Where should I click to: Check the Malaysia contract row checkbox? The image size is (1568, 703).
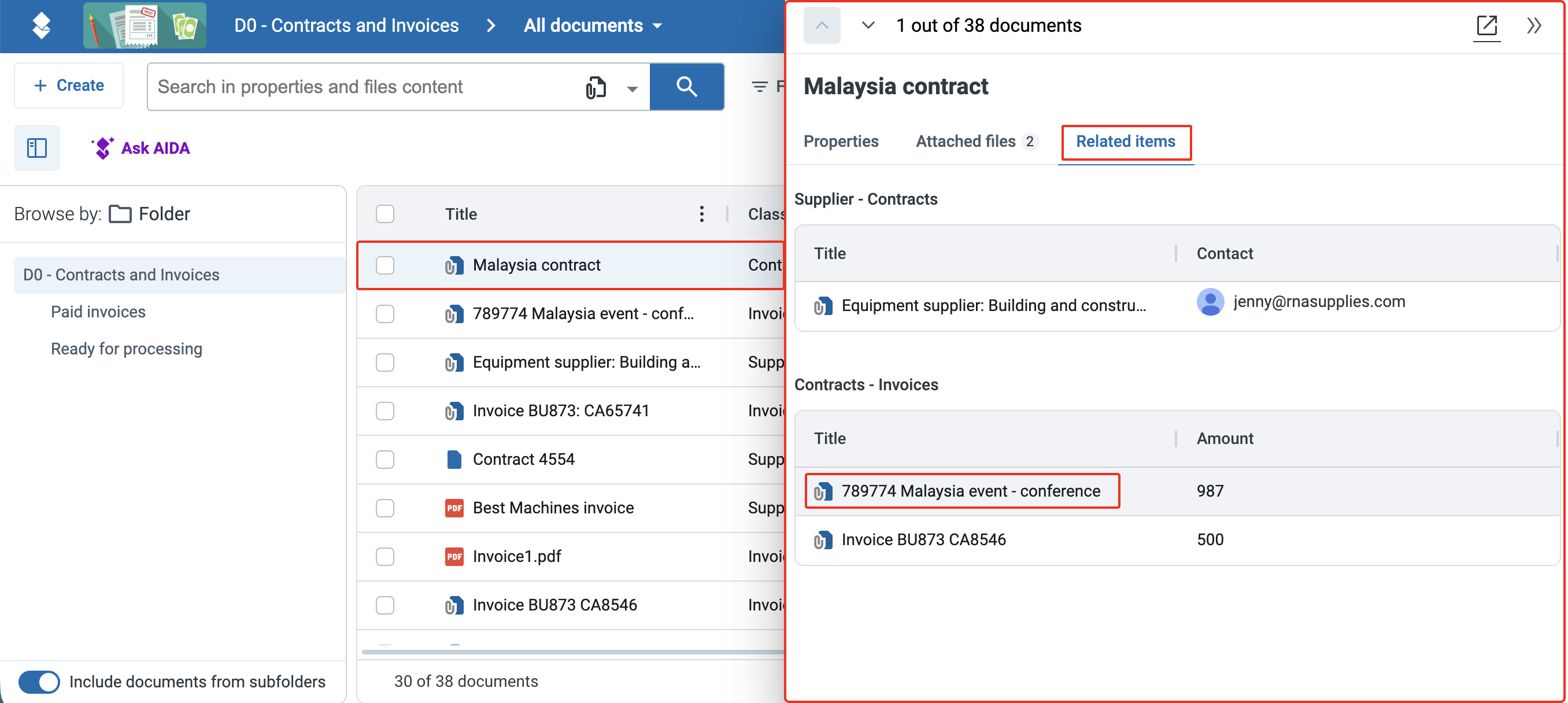click(384, 265)
